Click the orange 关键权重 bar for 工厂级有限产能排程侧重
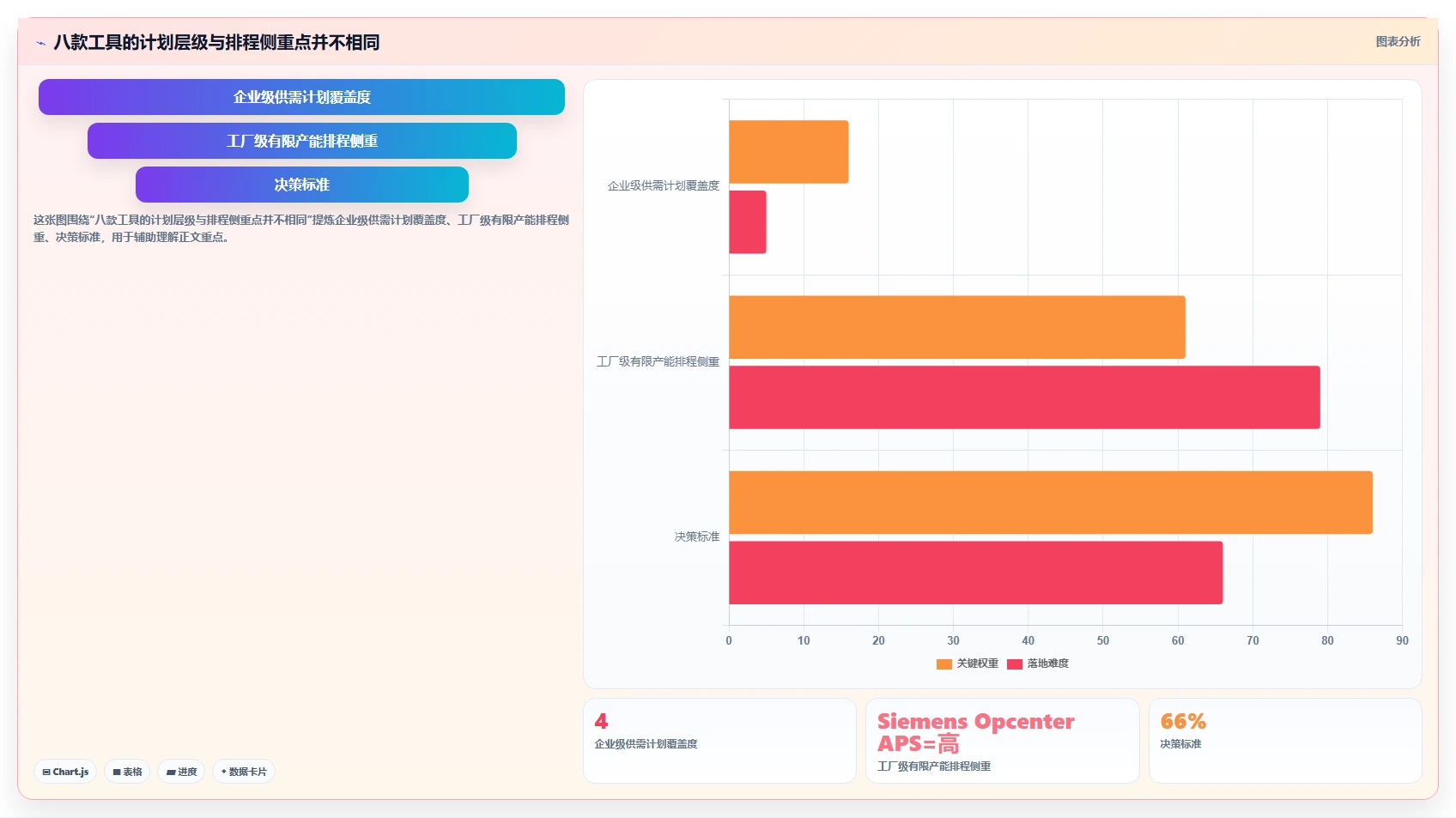This screenshot has width=1456, height=818. pyautogui.click(x=957, y=327)
